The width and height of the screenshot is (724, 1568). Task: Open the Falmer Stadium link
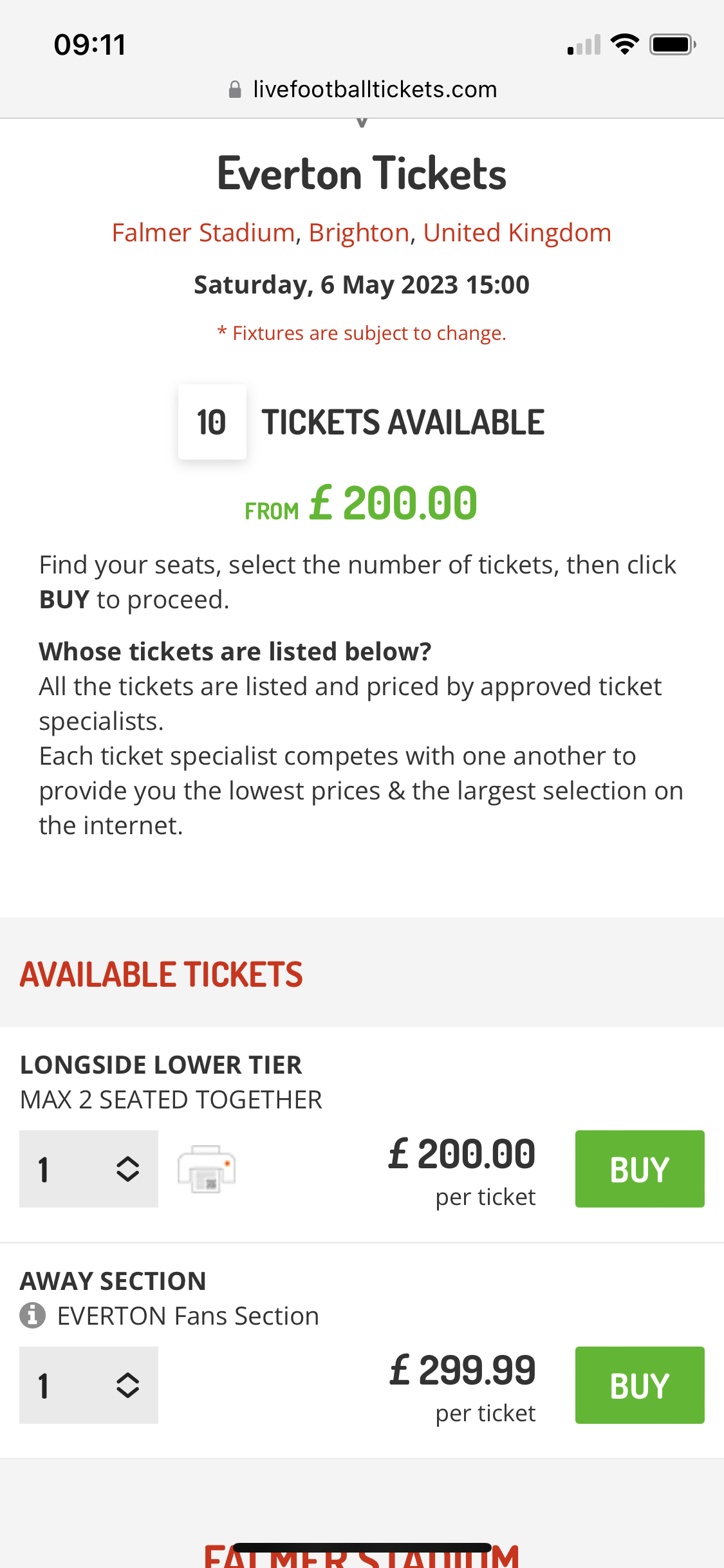coord(203,233)
